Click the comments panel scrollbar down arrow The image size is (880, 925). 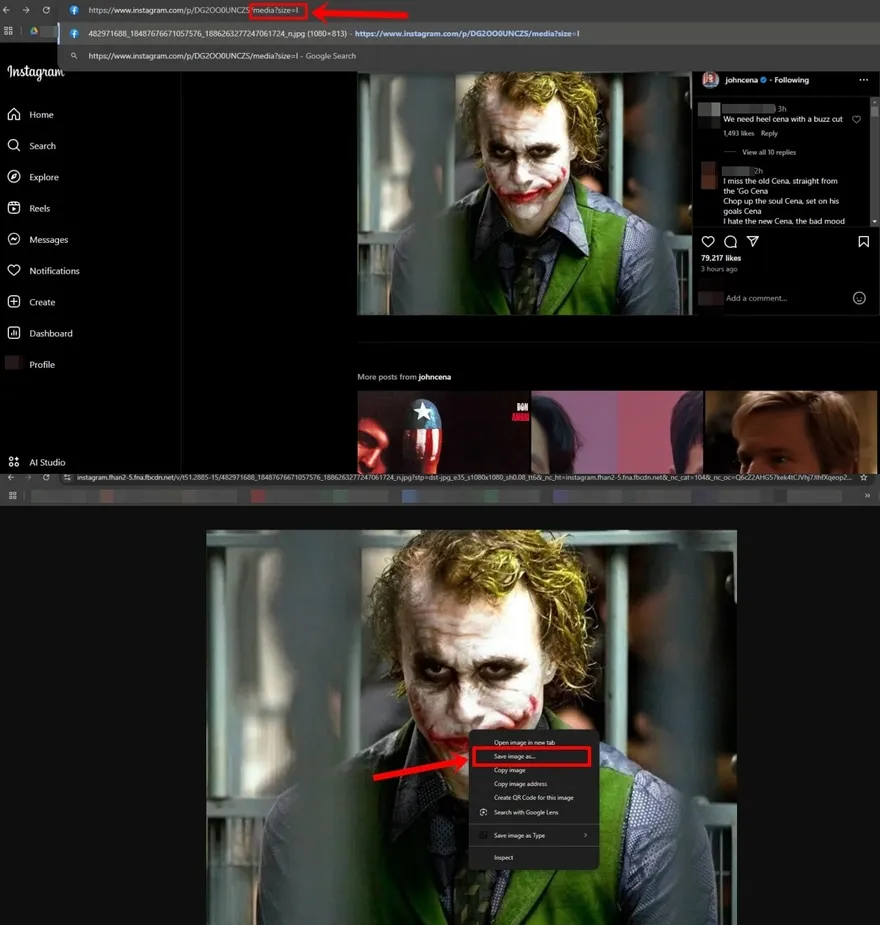click(875, 222)
